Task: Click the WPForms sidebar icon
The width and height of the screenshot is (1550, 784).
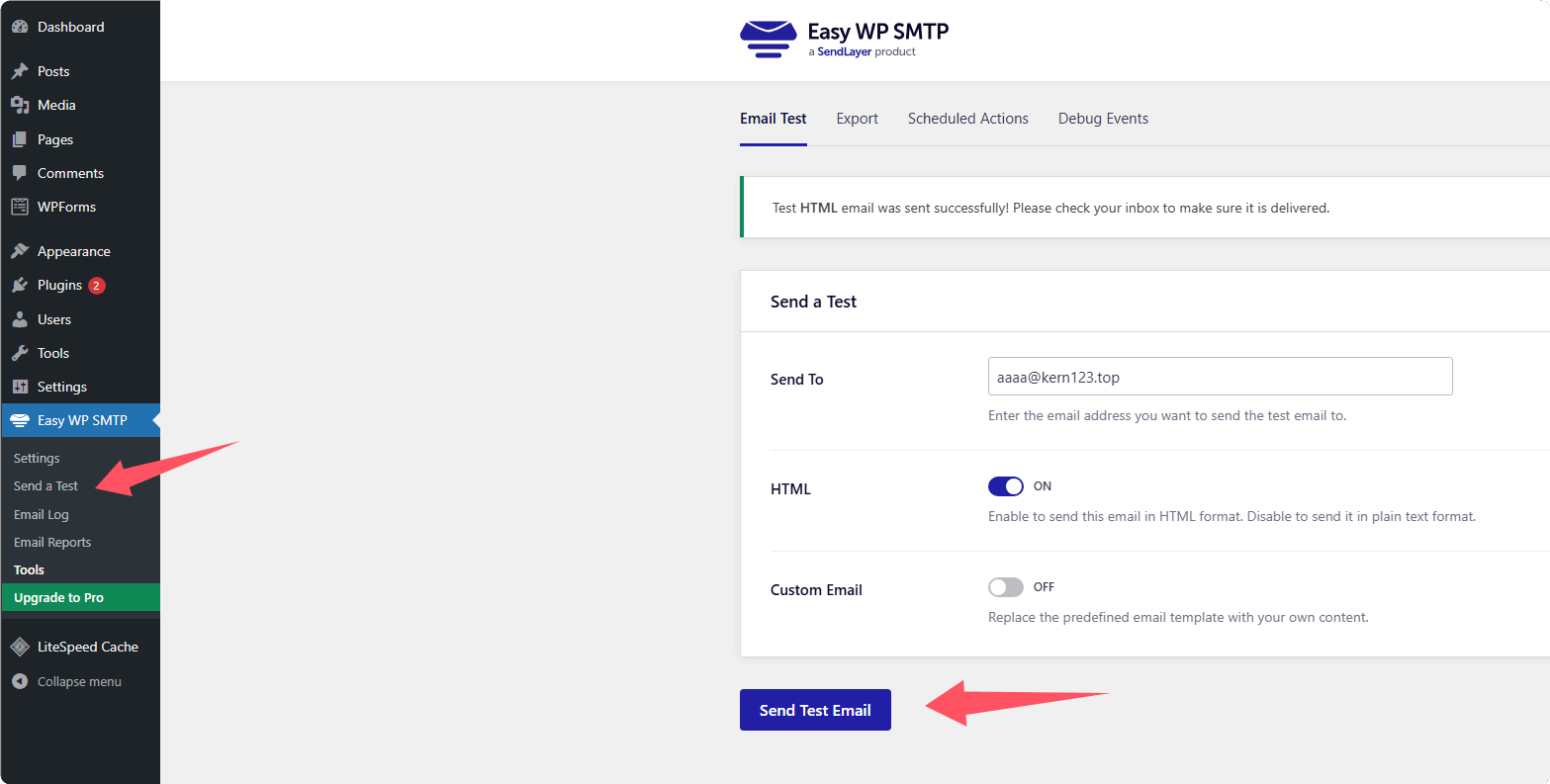Action: click(20, 207)
